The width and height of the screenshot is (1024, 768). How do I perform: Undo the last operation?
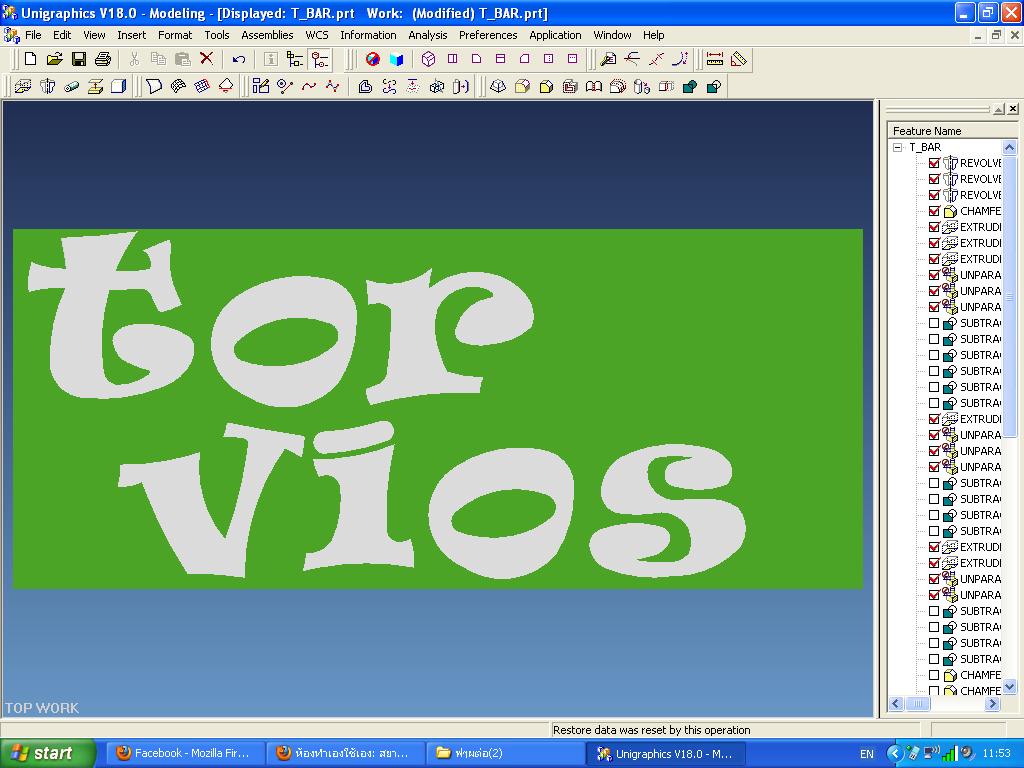(238, 59)
